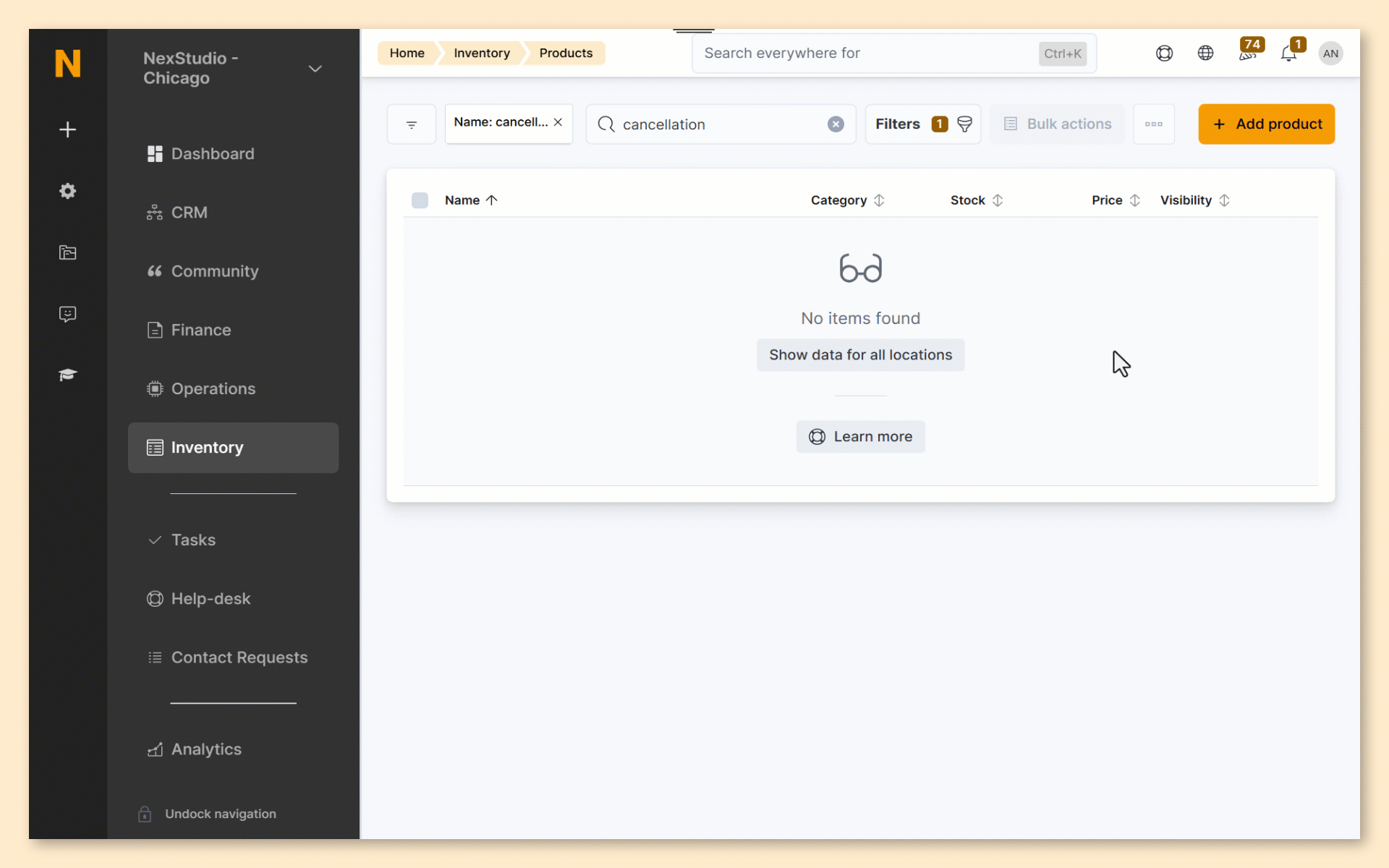Click the Learn more button
The width and height of the screenshot is (1389, 868).
click(860, 437)
